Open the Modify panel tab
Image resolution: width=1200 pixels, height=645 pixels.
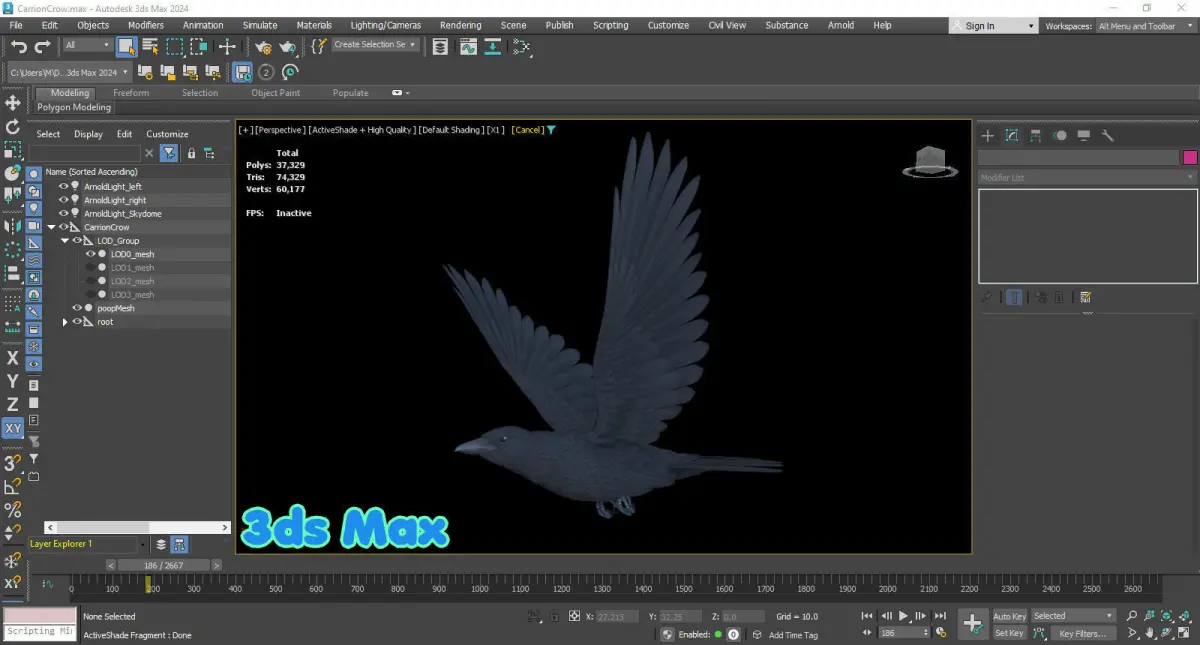[1012, 135]
